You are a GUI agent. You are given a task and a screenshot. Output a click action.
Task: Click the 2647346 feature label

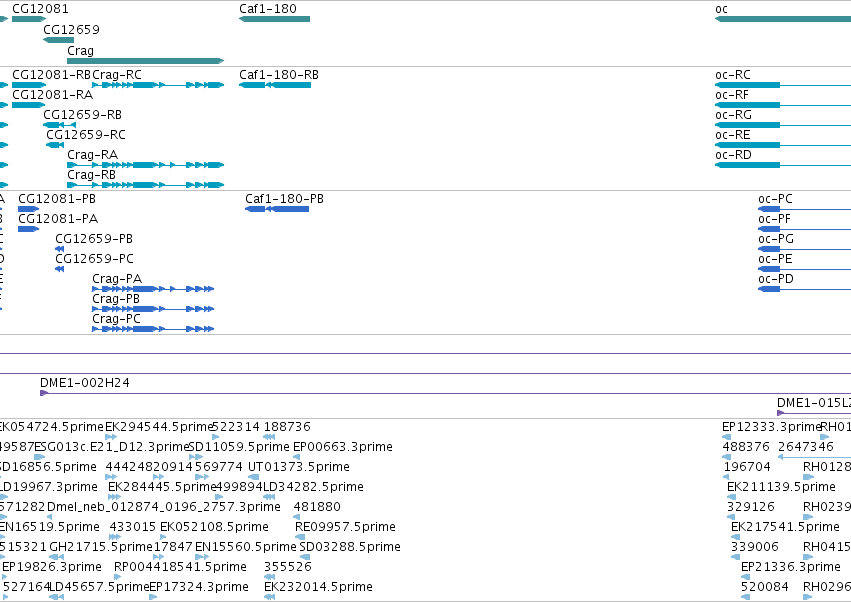click(805, 447)
